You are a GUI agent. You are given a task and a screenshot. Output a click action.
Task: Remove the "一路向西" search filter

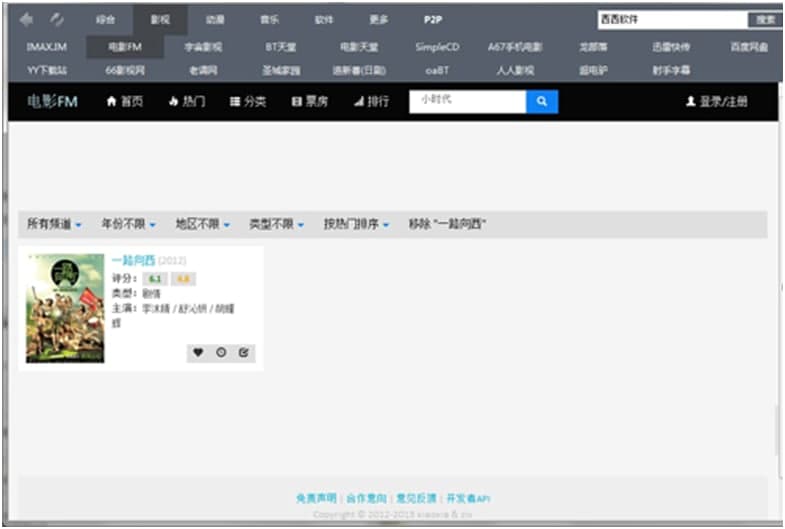click(x=447, y=224)
